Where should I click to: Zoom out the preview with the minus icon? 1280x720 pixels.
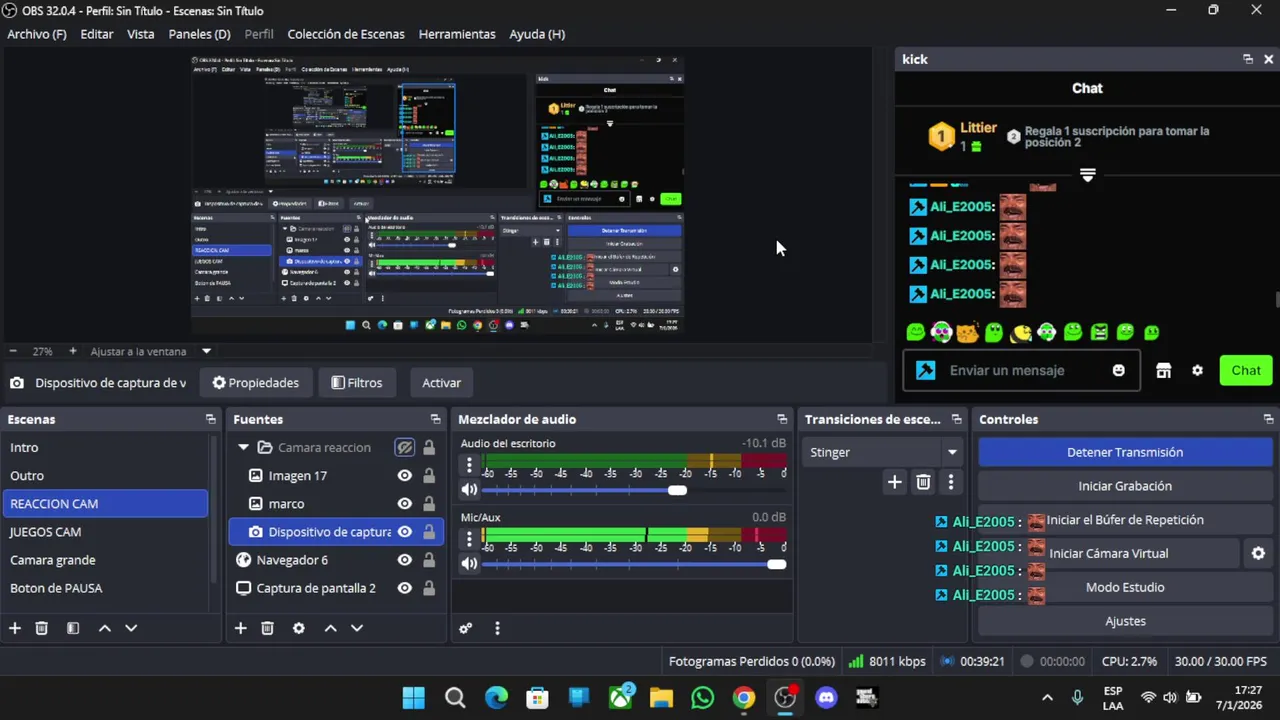click(x=13, y=351)
